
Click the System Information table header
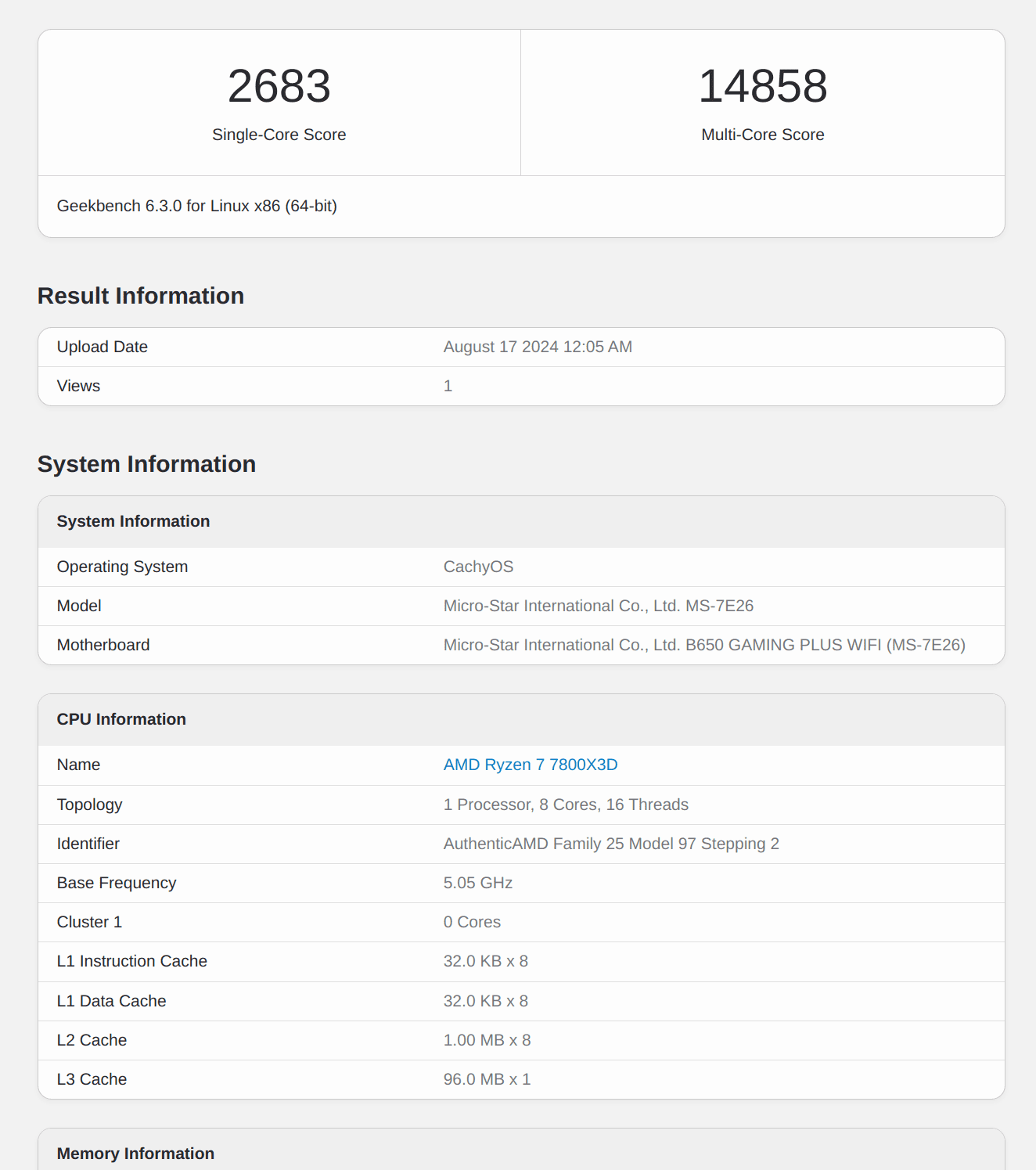point(134,521)
